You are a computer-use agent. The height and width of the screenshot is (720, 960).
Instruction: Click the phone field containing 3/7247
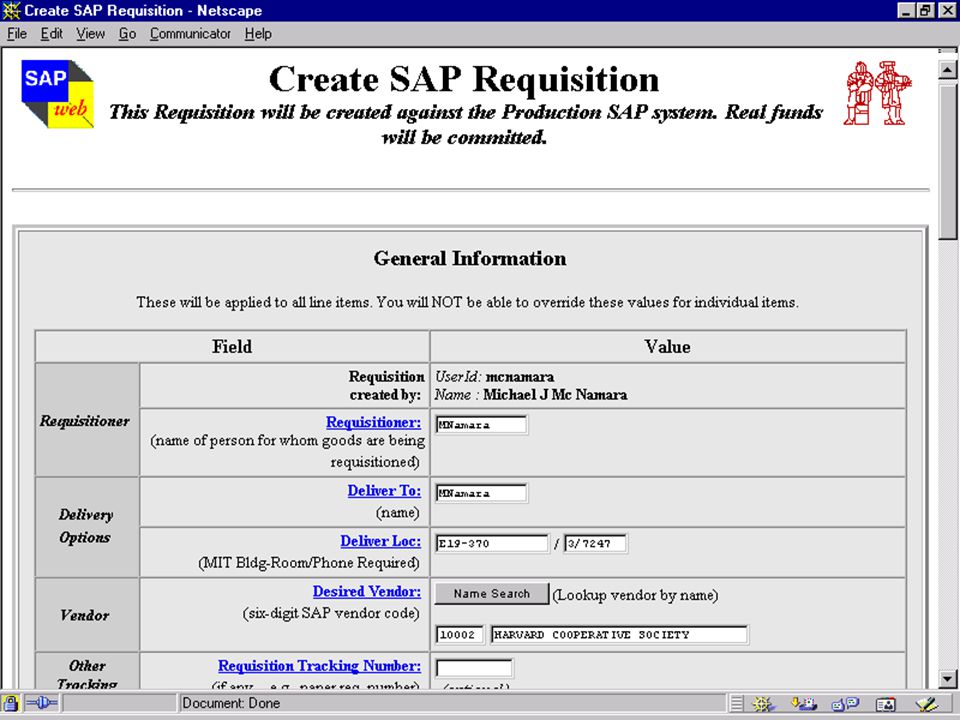coord(596,544)
